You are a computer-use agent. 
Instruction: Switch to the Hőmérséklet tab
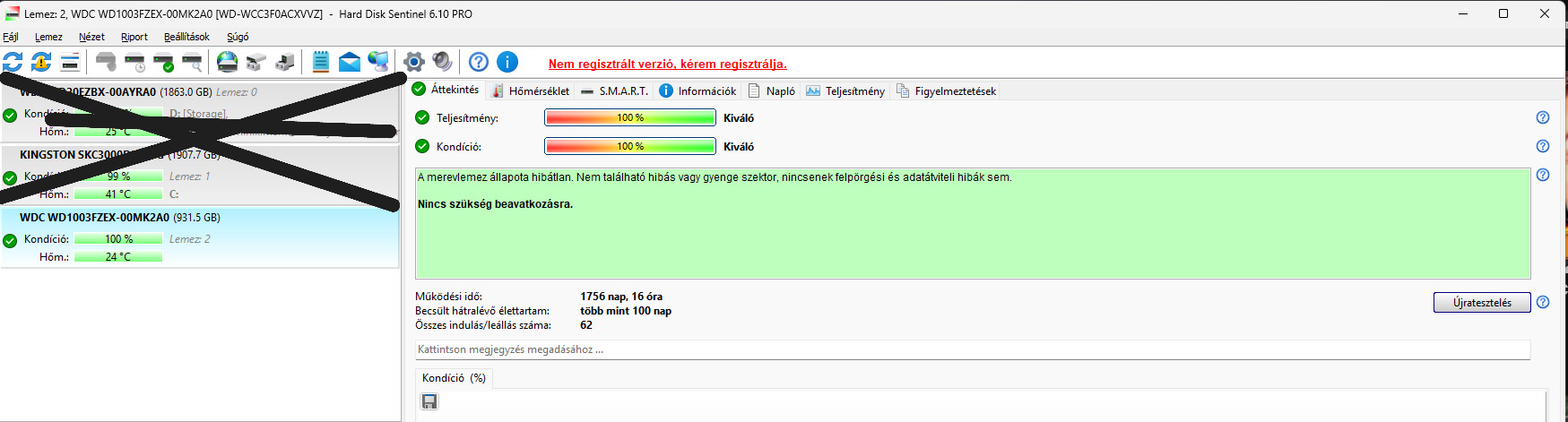coord(530,90)
